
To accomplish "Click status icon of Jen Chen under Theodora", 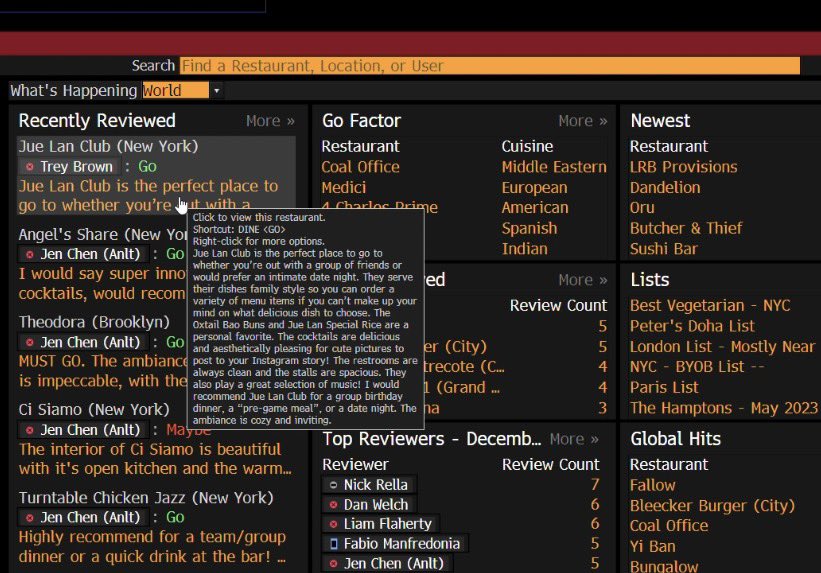I will coord(30,343).
